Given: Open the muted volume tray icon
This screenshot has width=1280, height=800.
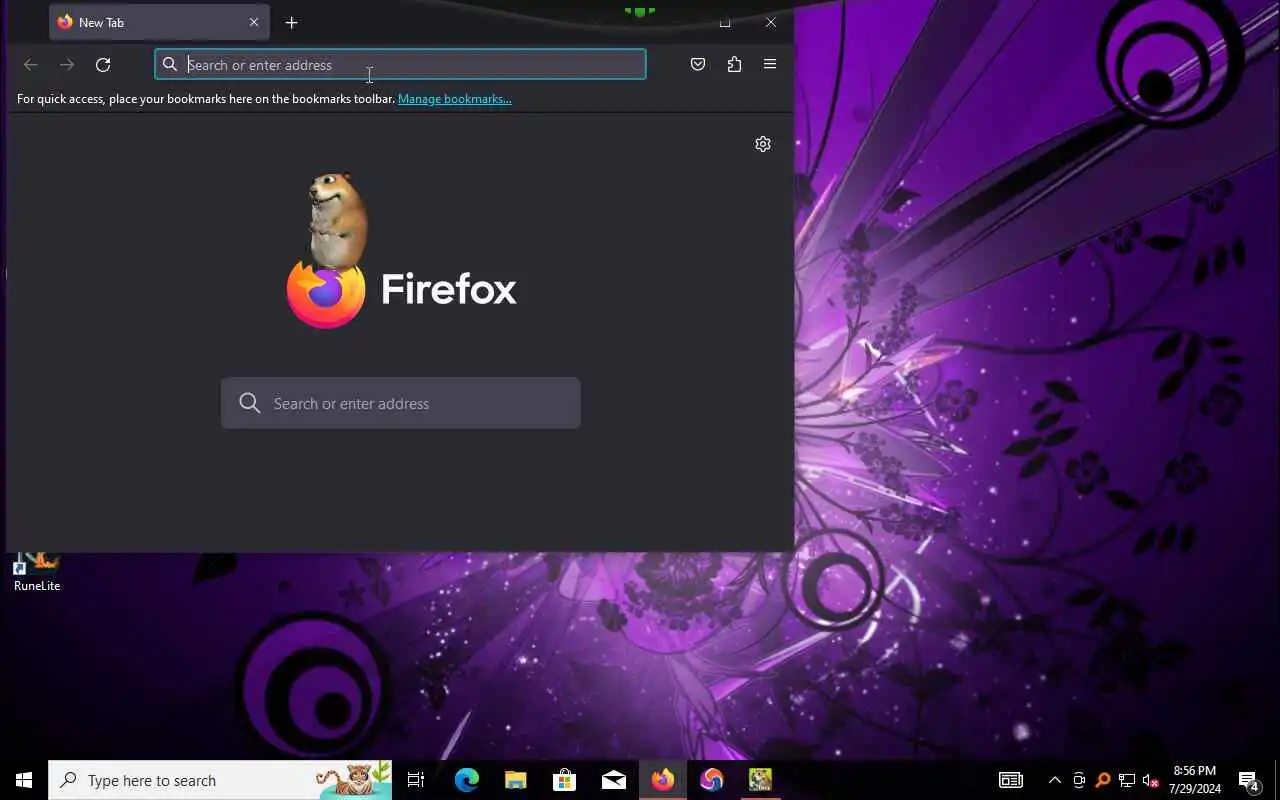Looking at the screenshot, I should coord(1151,780).
